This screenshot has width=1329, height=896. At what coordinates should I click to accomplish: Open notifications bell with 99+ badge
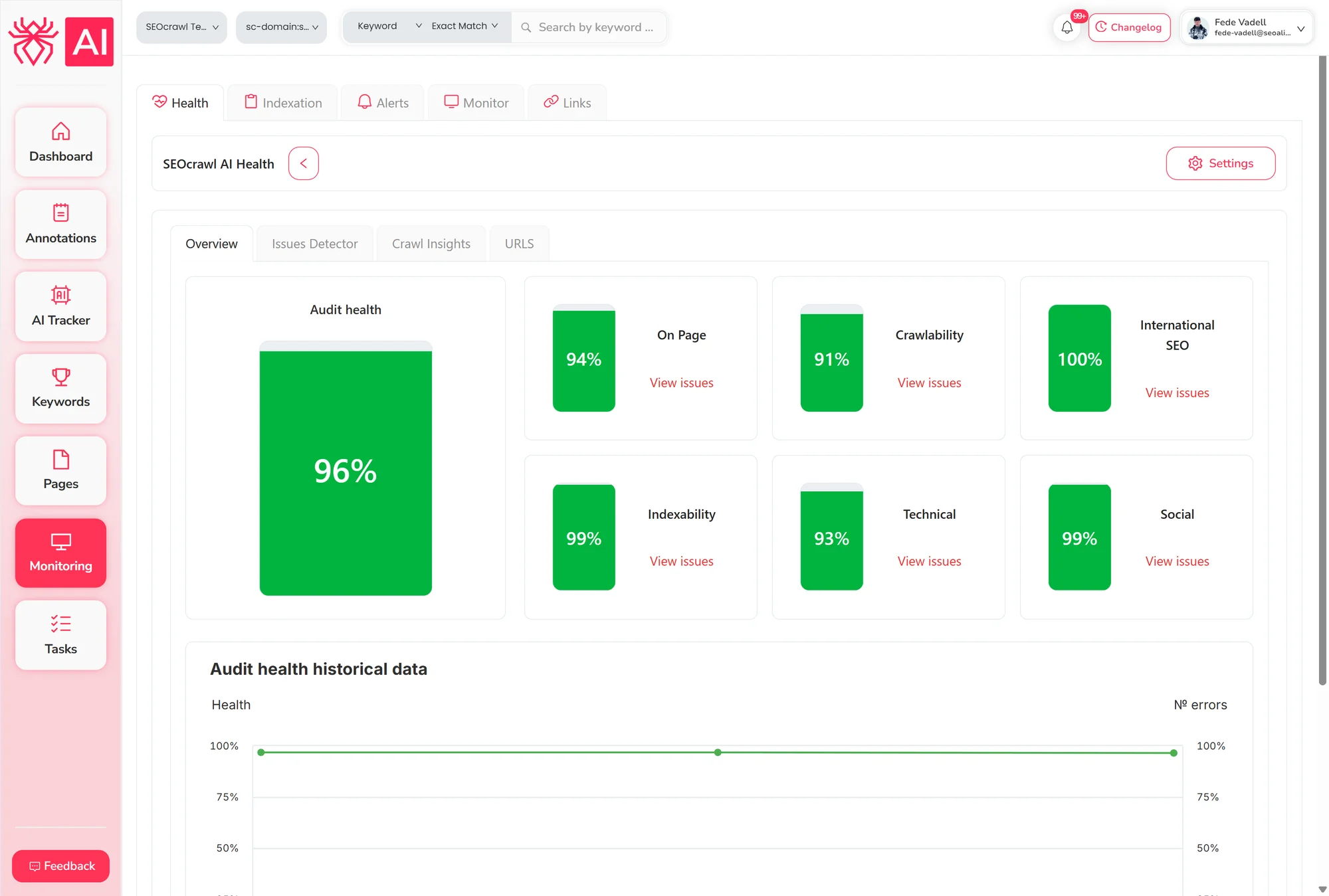(x=1067, y=27)
